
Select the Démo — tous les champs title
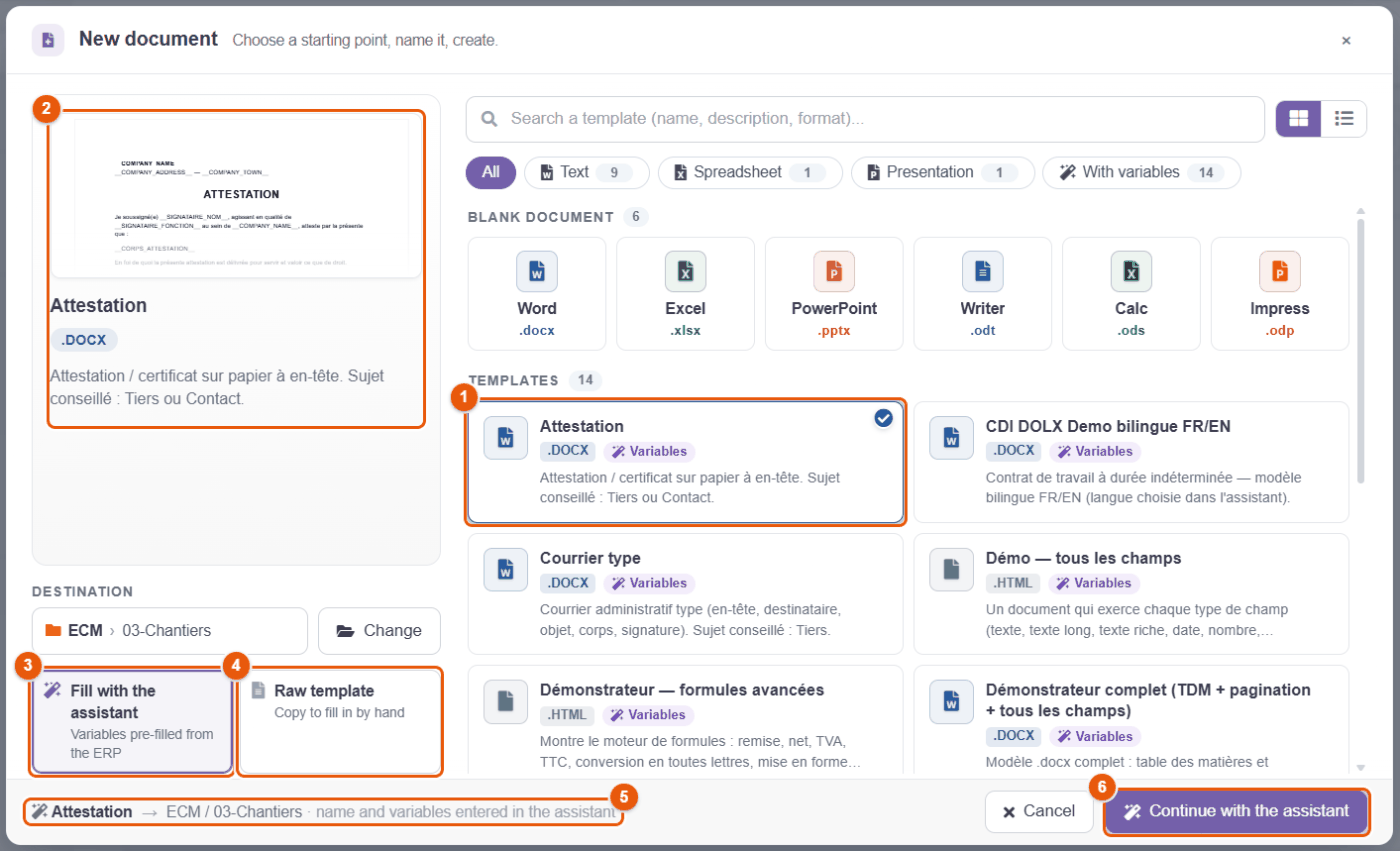[x=1083, y=558]
